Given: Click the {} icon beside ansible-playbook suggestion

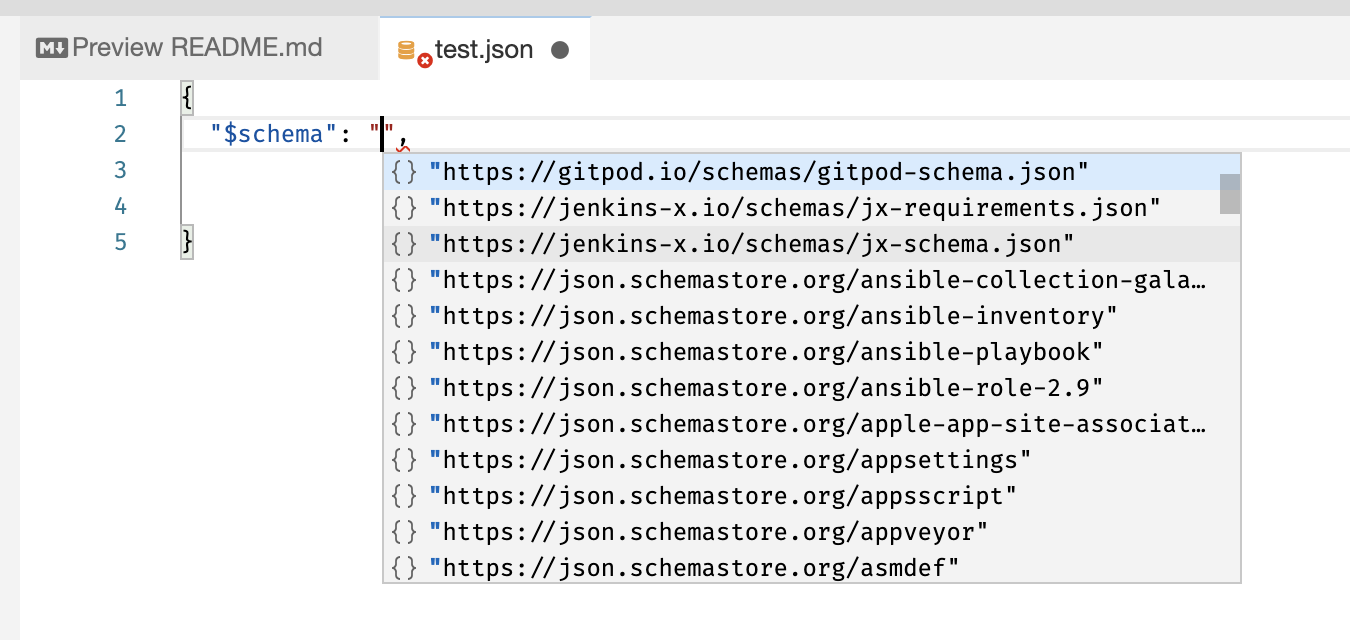Looking at the screenshot, I should (403, 351).
